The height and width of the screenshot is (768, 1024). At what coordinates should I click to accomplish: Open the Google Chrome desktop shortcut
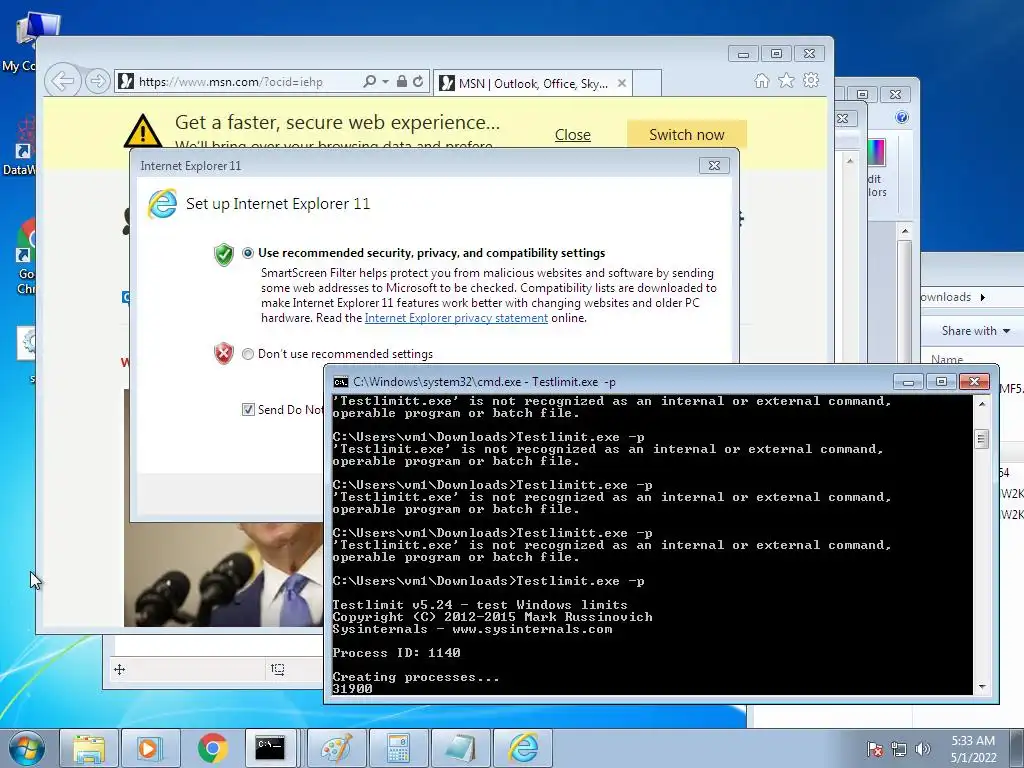[x=26, y=257]
